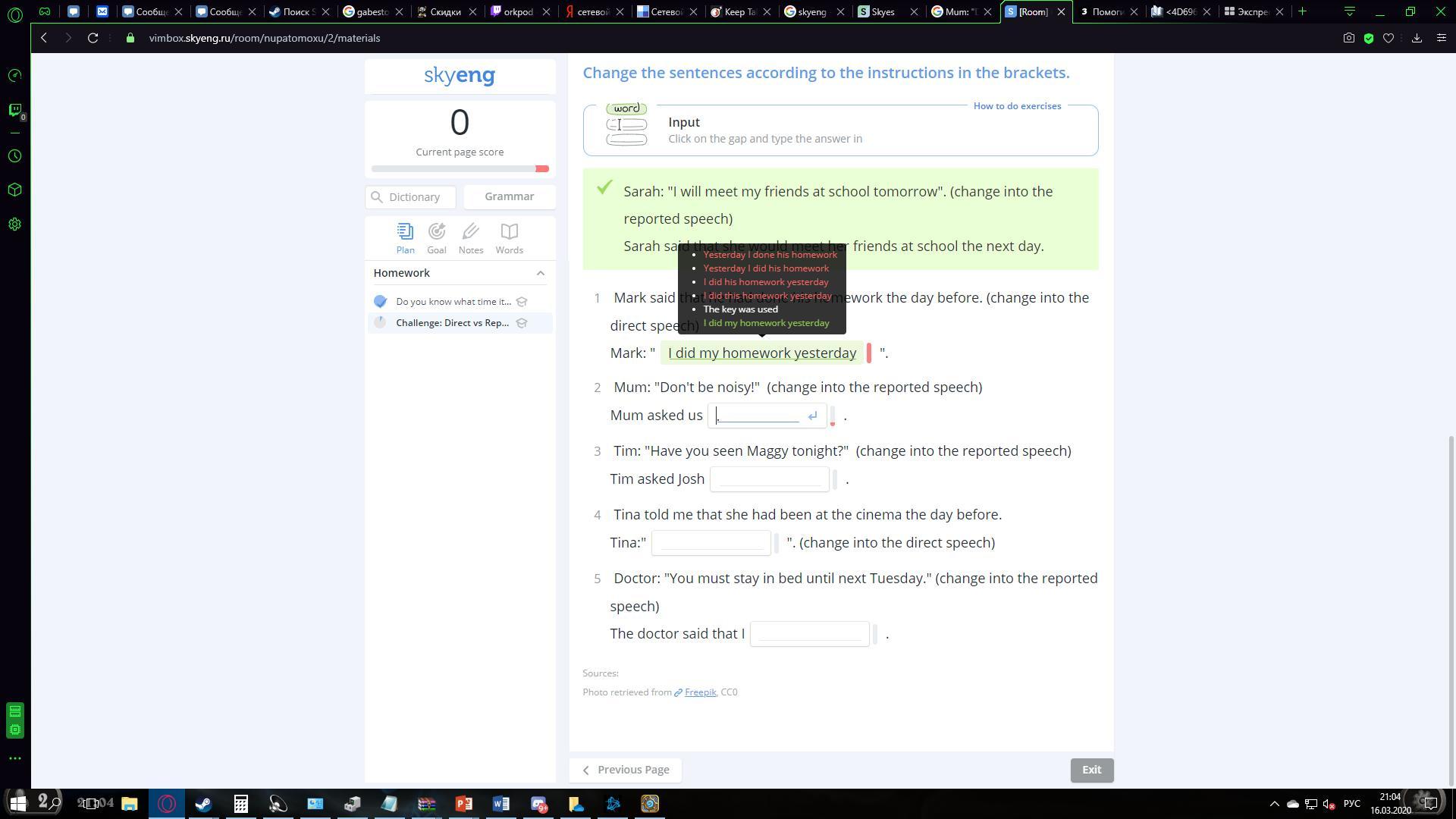
Task: Click the heart bookmark icon in address bar
Action: (1389, 38)
